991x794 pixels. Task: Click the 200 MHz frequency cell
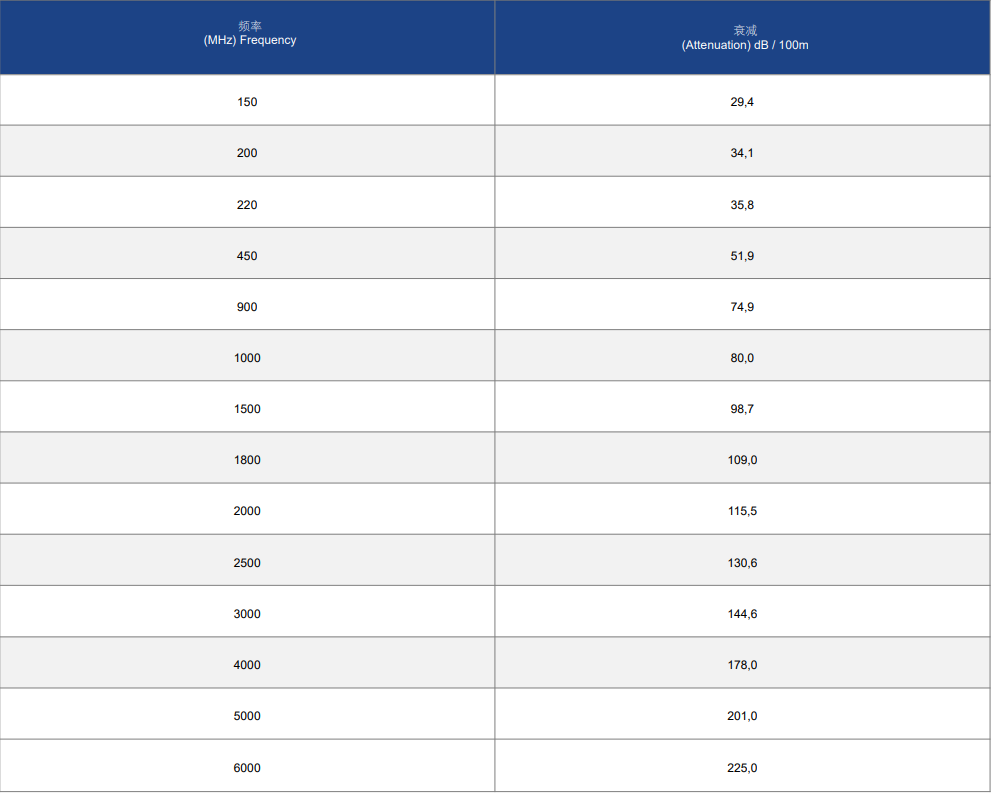pos(247,151)
